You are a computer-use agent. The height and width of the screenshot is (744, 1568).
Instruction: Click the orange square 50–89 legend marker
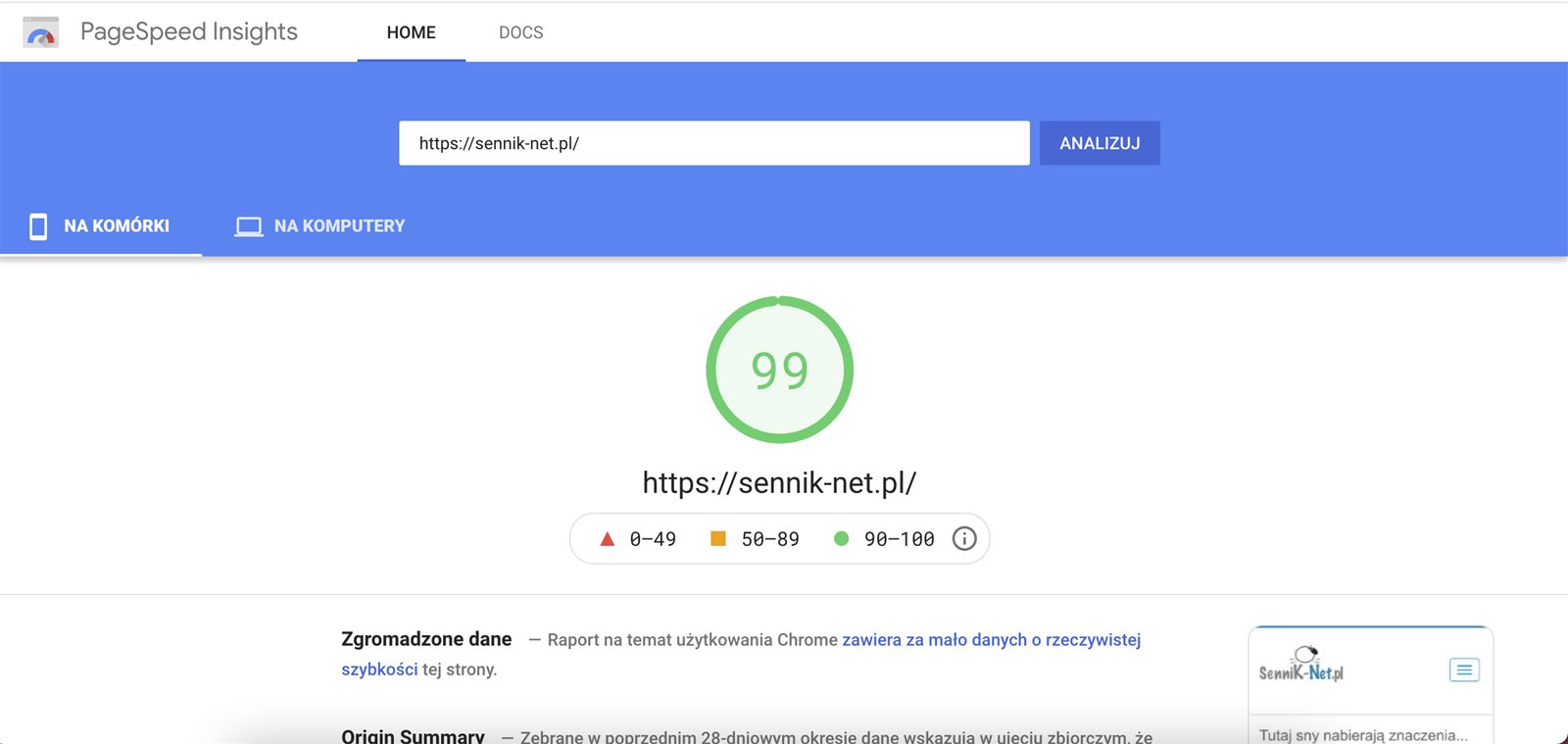[x=718, y=539]
